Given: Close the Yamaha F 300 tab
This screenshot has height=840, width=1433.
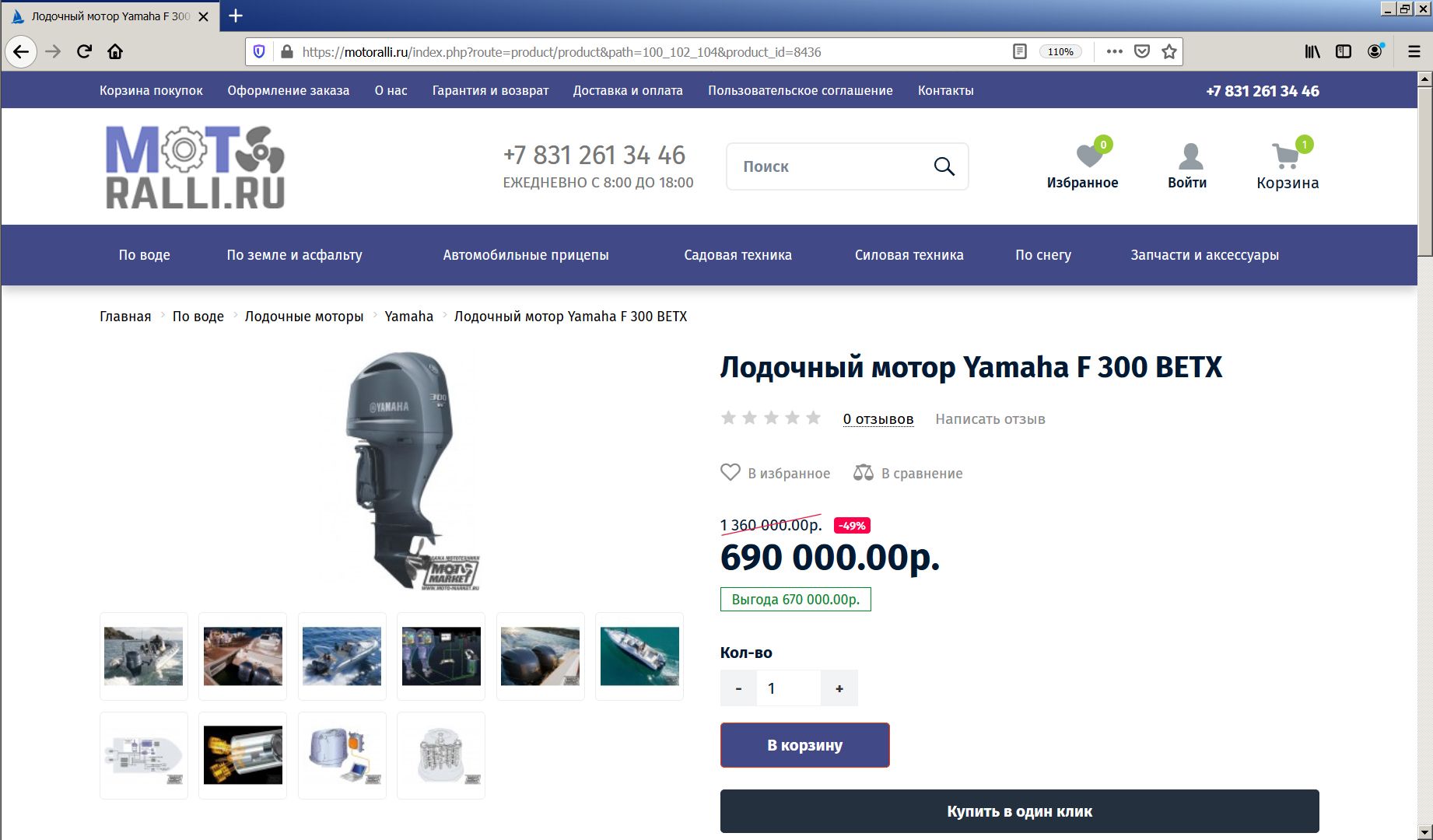Looking at the screenshot, I should pos(204,16).
